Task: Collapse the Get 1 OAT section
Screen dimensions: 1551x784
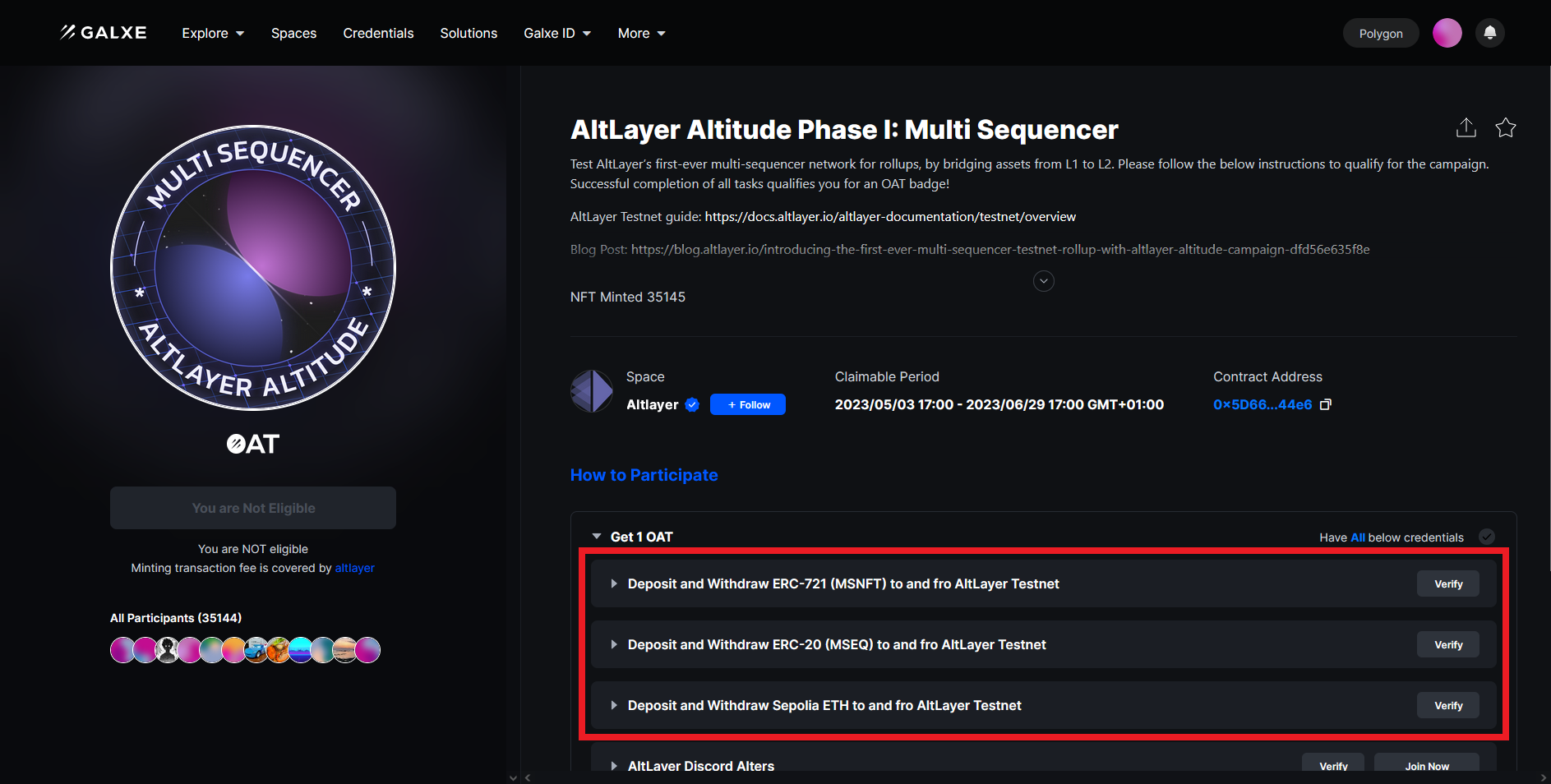Action: 597,537
